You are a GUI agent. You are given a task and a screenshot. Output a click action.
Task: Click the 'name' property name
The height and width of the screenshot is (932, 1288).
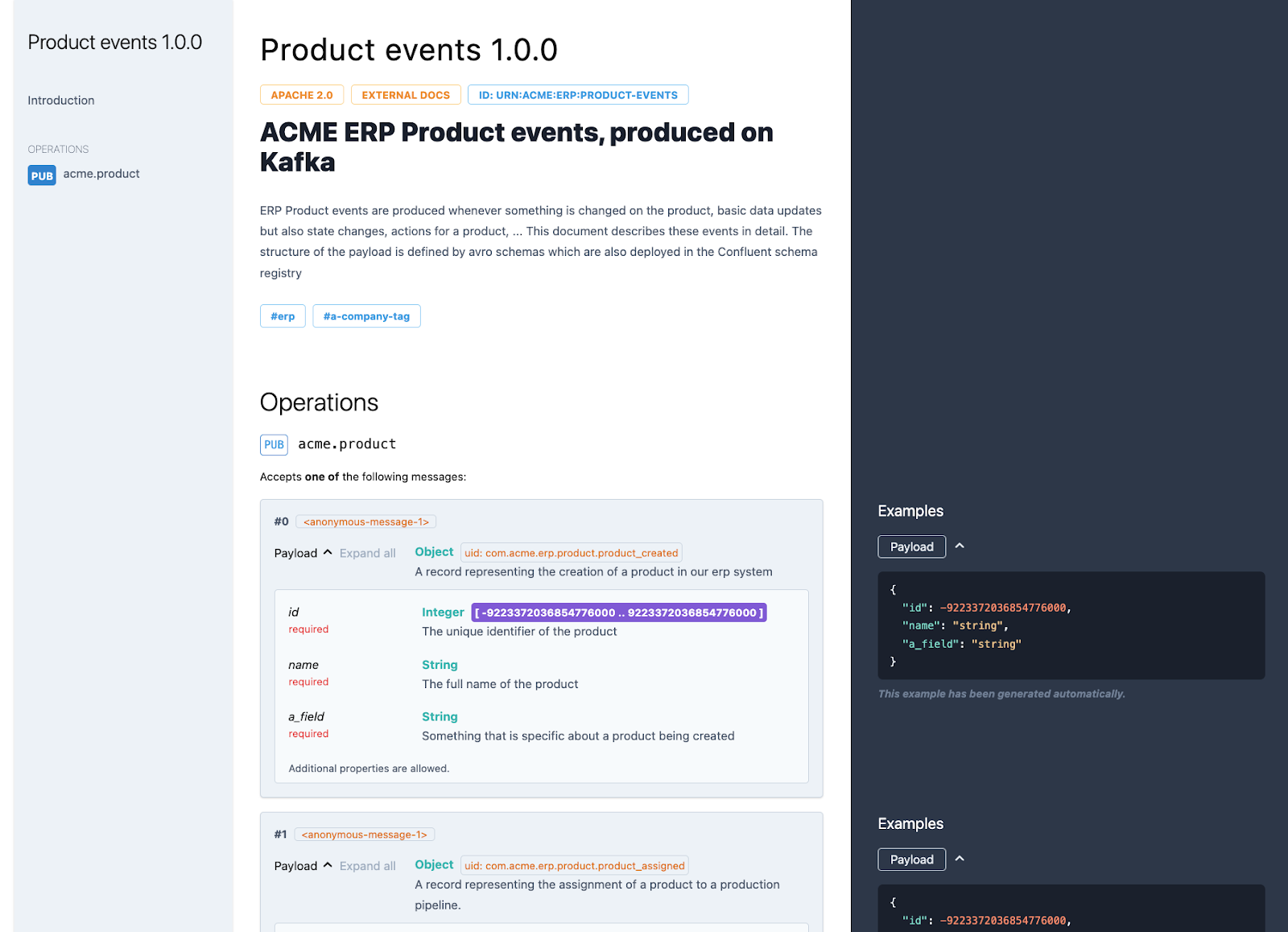coord(303,665)
